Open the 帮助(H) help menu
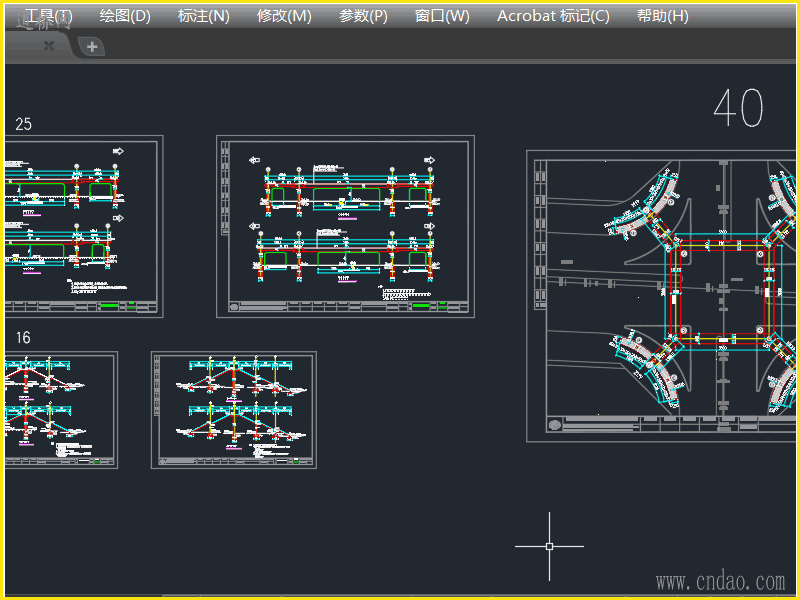The image size is (800, 600). tap(662, 16)
